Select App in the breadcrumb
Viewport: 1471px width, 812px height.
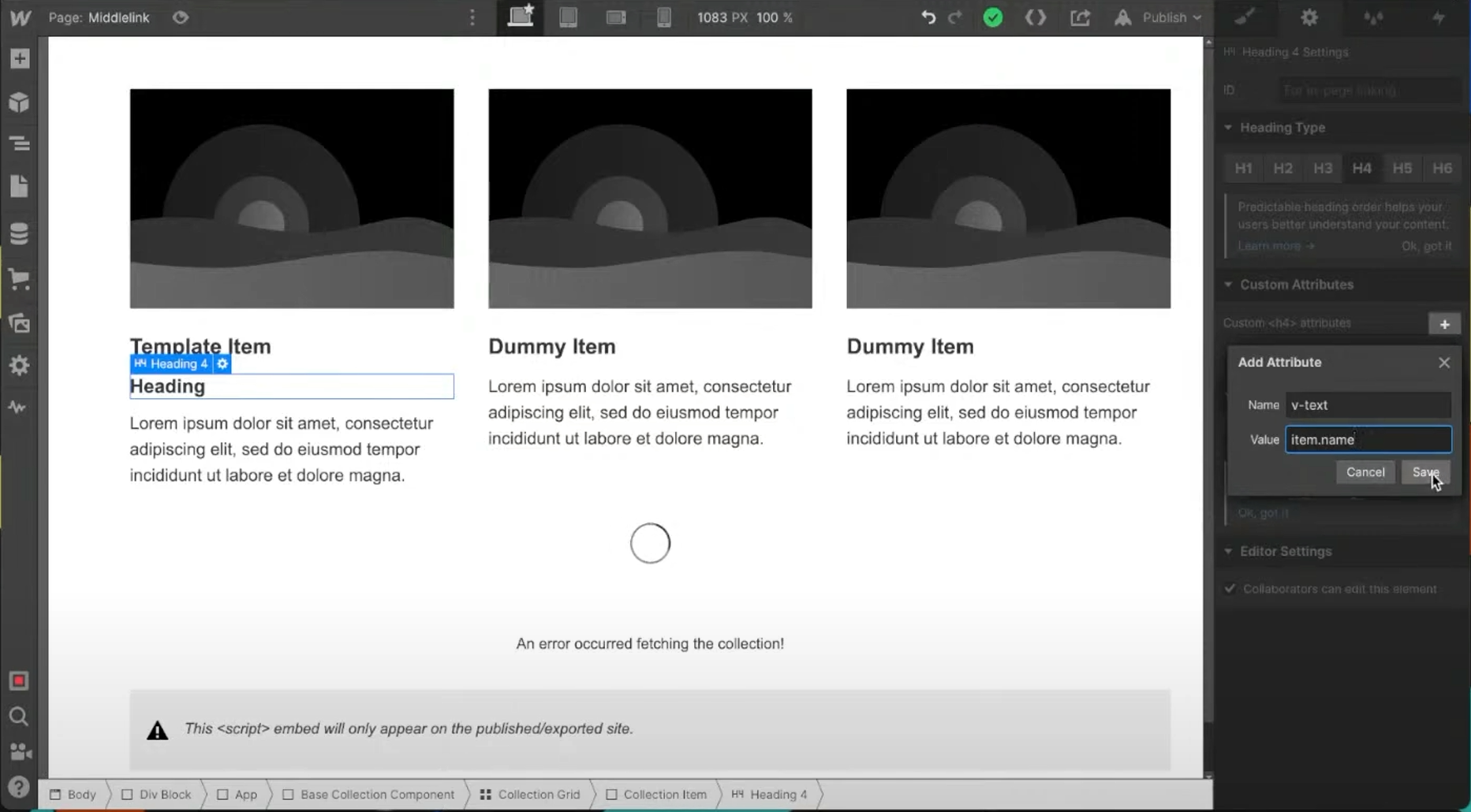pyautogui.click(x=237, y=795)
